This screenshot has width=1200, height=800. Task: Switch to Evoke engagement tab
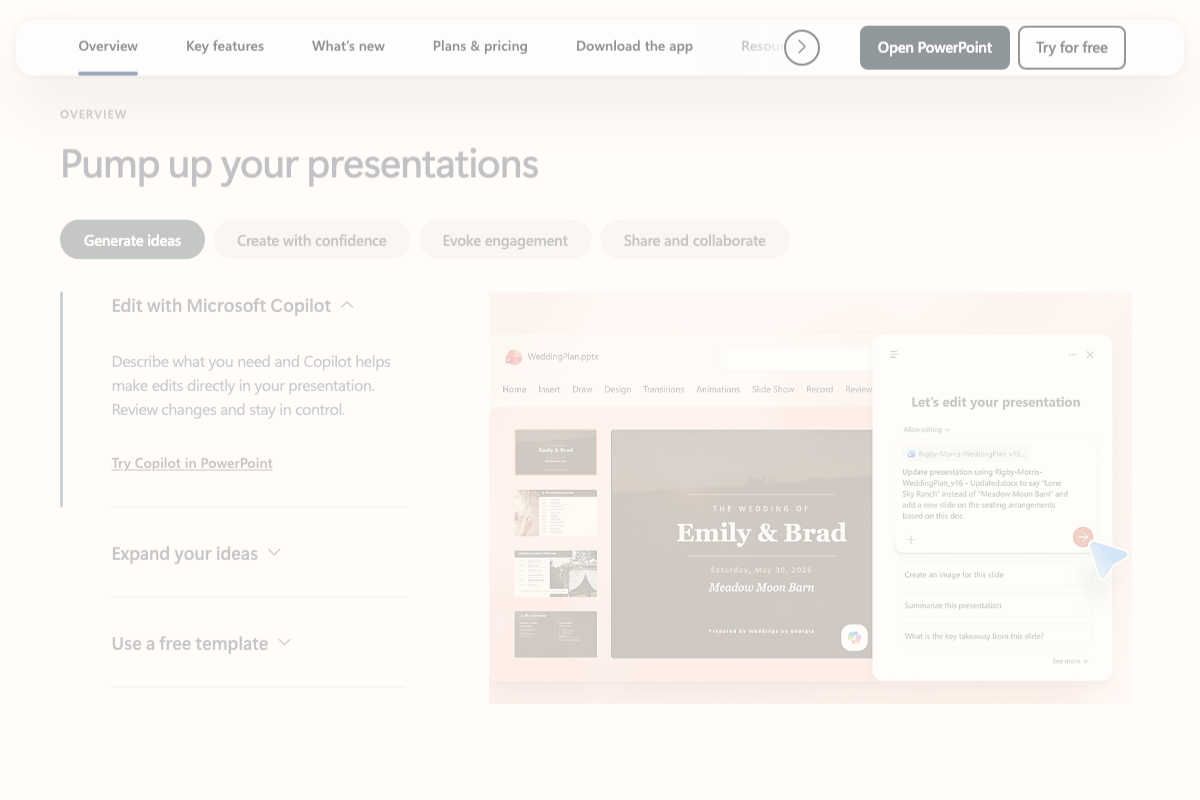pyautogui.click(x=505, y=240)
